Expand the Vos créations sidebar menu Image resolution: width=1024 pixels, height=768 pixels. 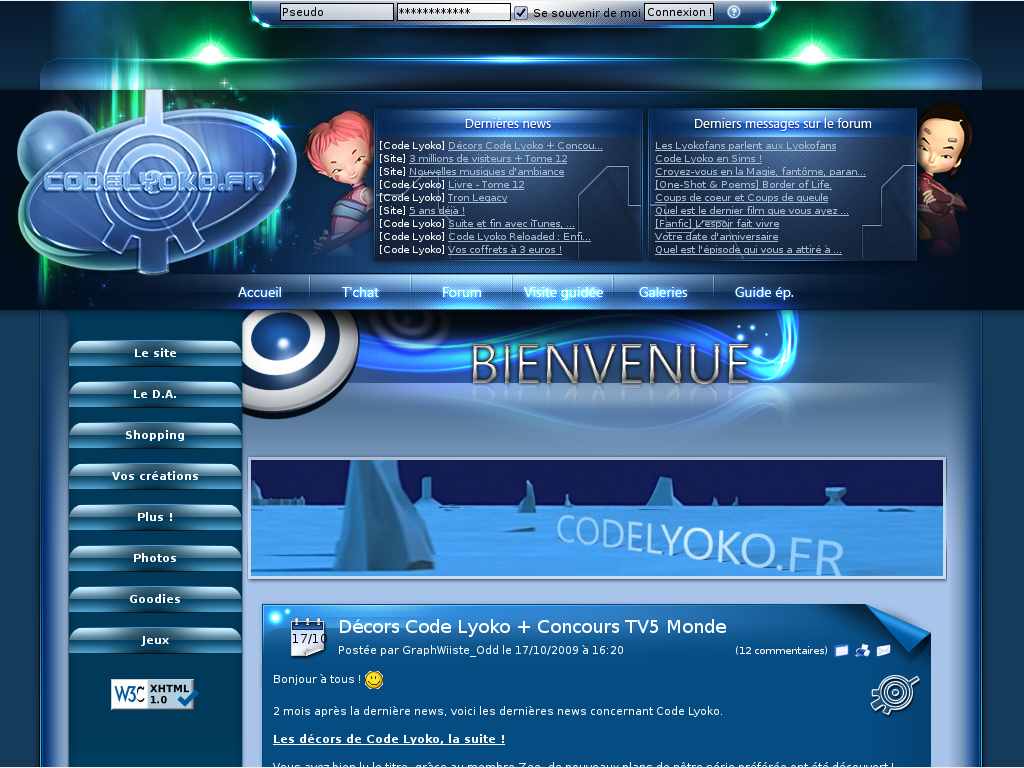tap(155, 476)
